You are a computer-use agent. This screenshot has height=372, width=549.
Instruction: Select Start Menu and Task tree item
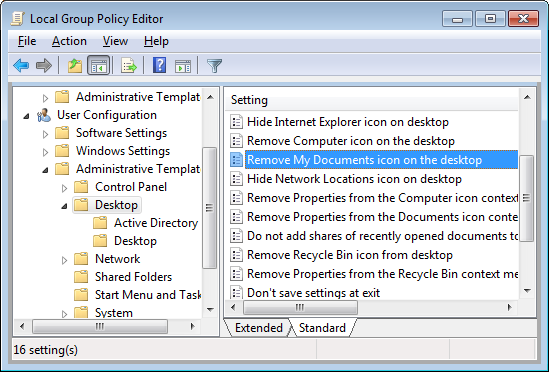(x=148, y=295)
